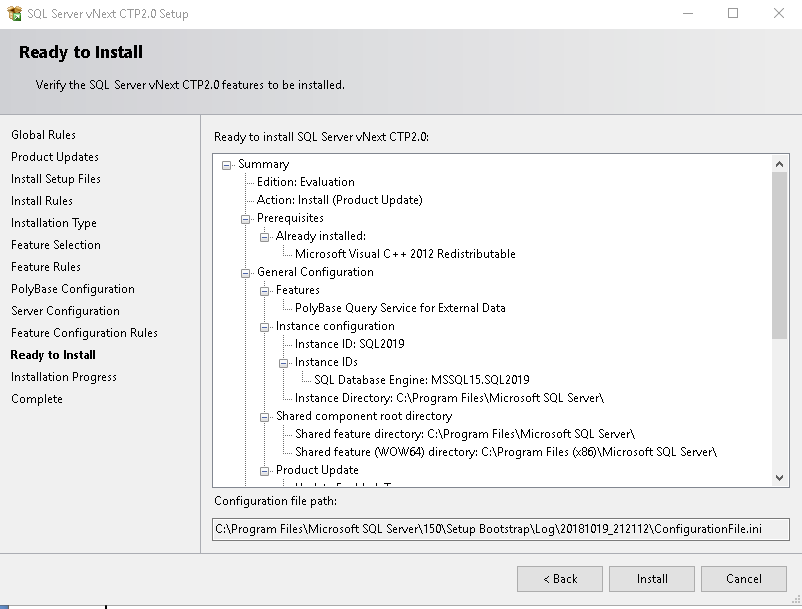Screen dimensions: 802x609
Task: Click the scroll up arrow in summary tree
Action: 780,164
